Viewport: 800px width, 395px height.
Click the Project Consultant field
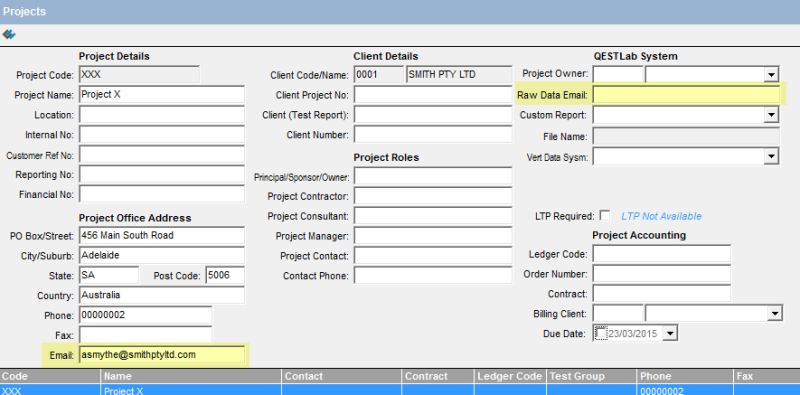(x=433, y=216)
